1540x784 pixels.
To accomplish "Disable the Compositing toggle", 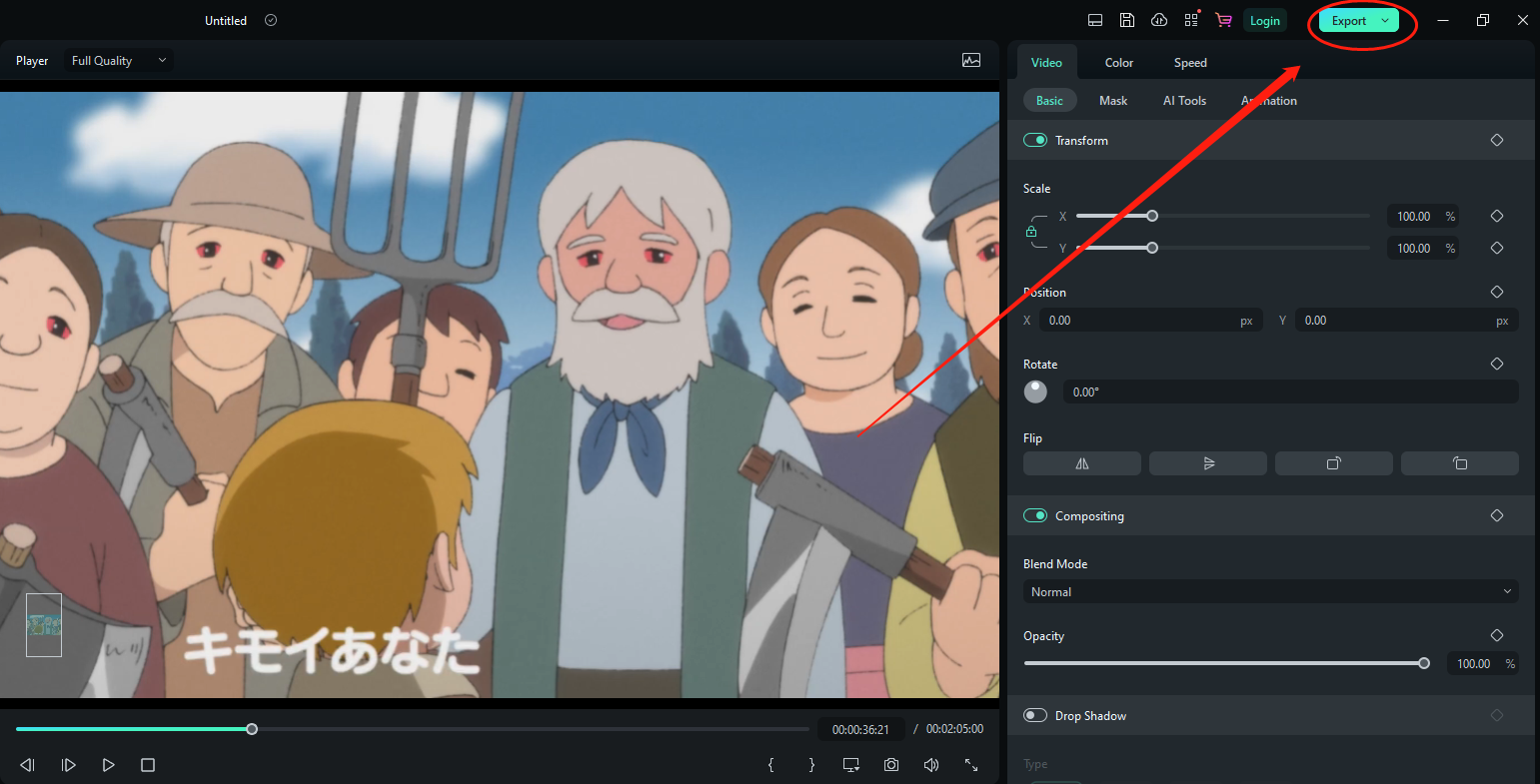I will [x=1035, y=515].
